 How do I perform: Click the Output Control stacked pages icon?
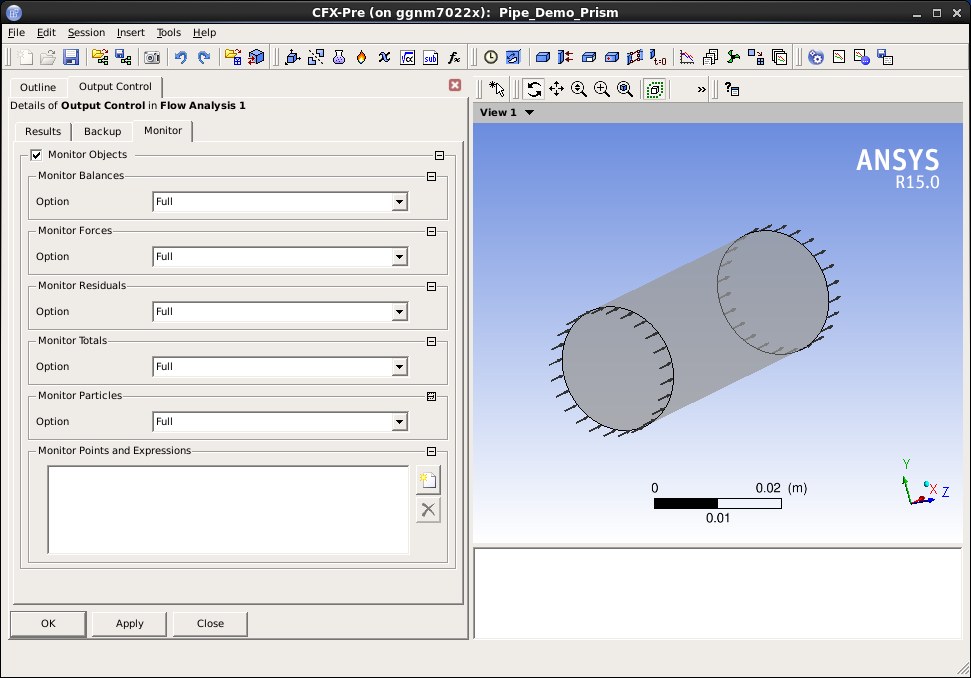pyautogui.click(x=710, y=58)
